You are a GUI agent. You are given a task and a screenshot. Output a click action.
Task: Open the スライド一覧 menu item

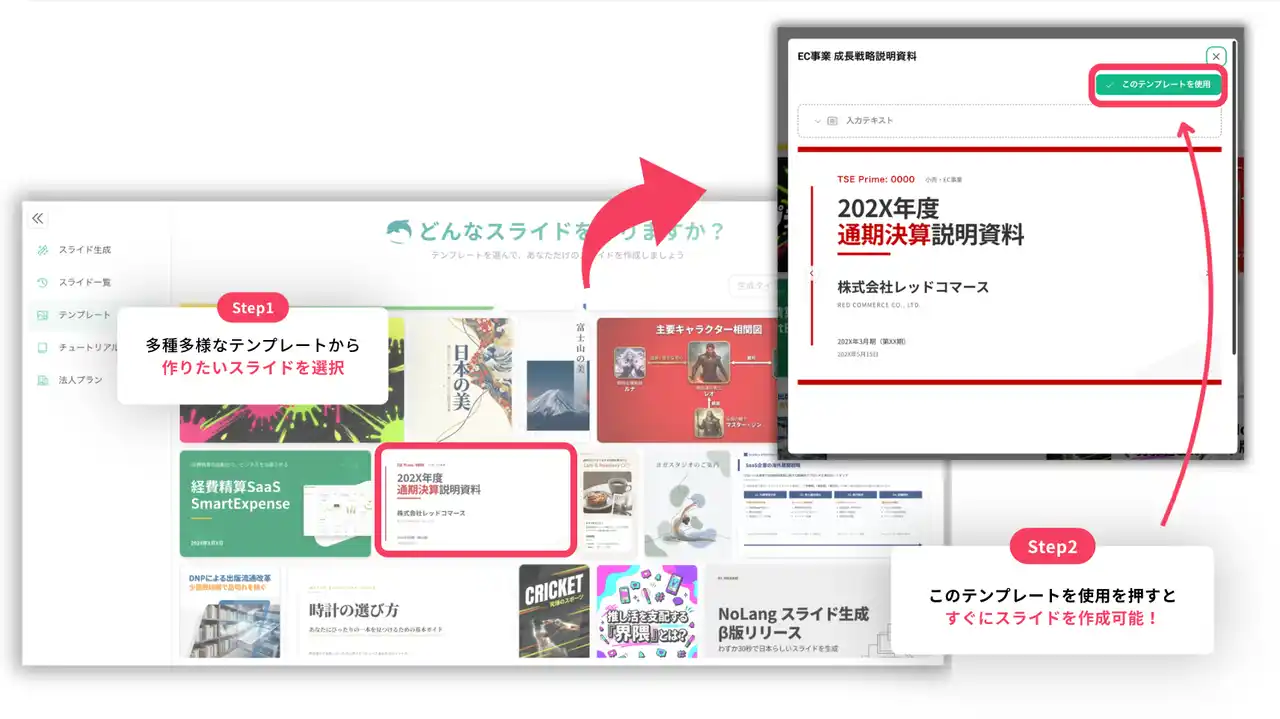pyautogui.click(x=85, y=283)
